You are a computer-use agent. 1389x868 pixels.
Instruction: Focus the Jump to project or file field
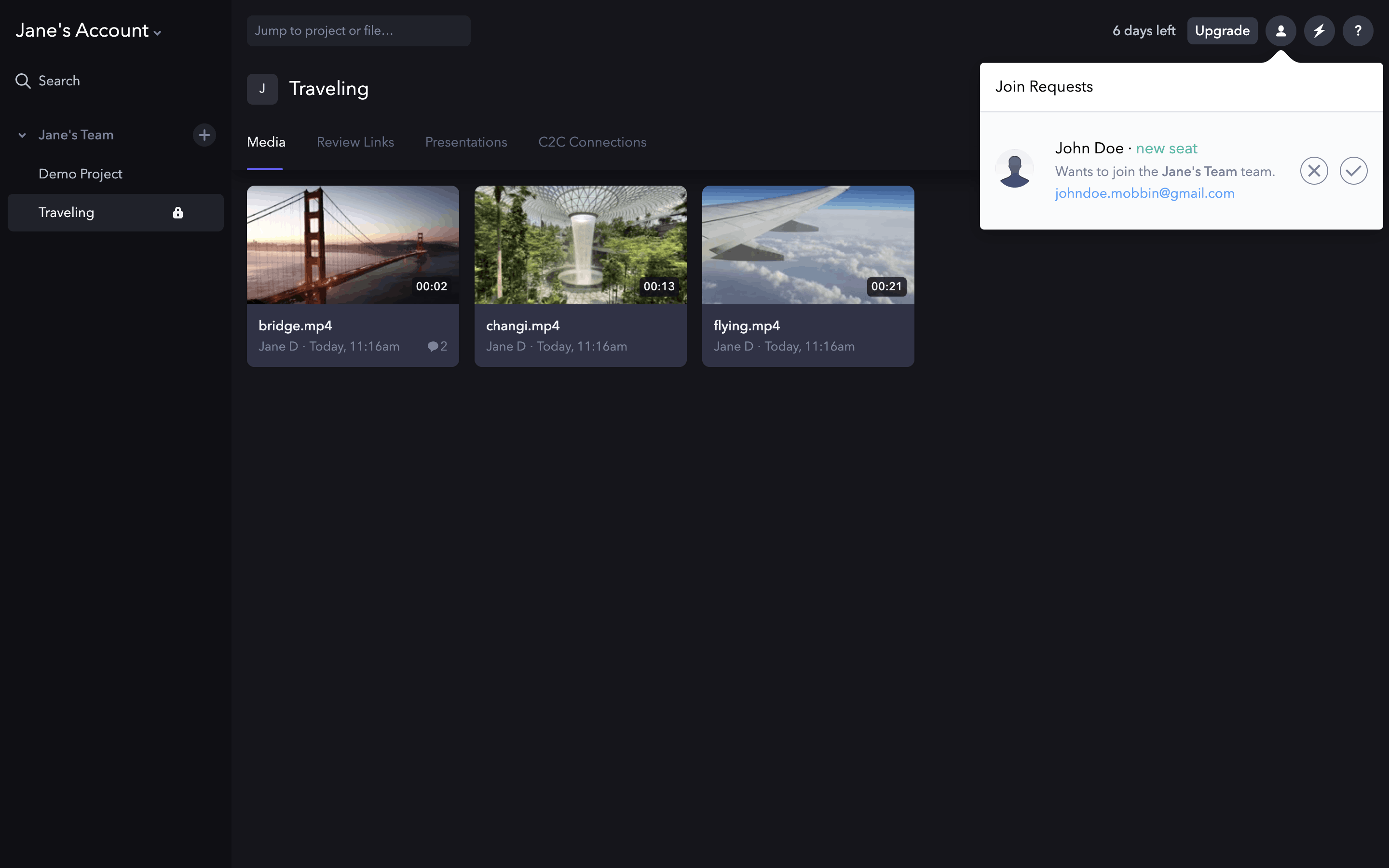click(x=358, y=31)
